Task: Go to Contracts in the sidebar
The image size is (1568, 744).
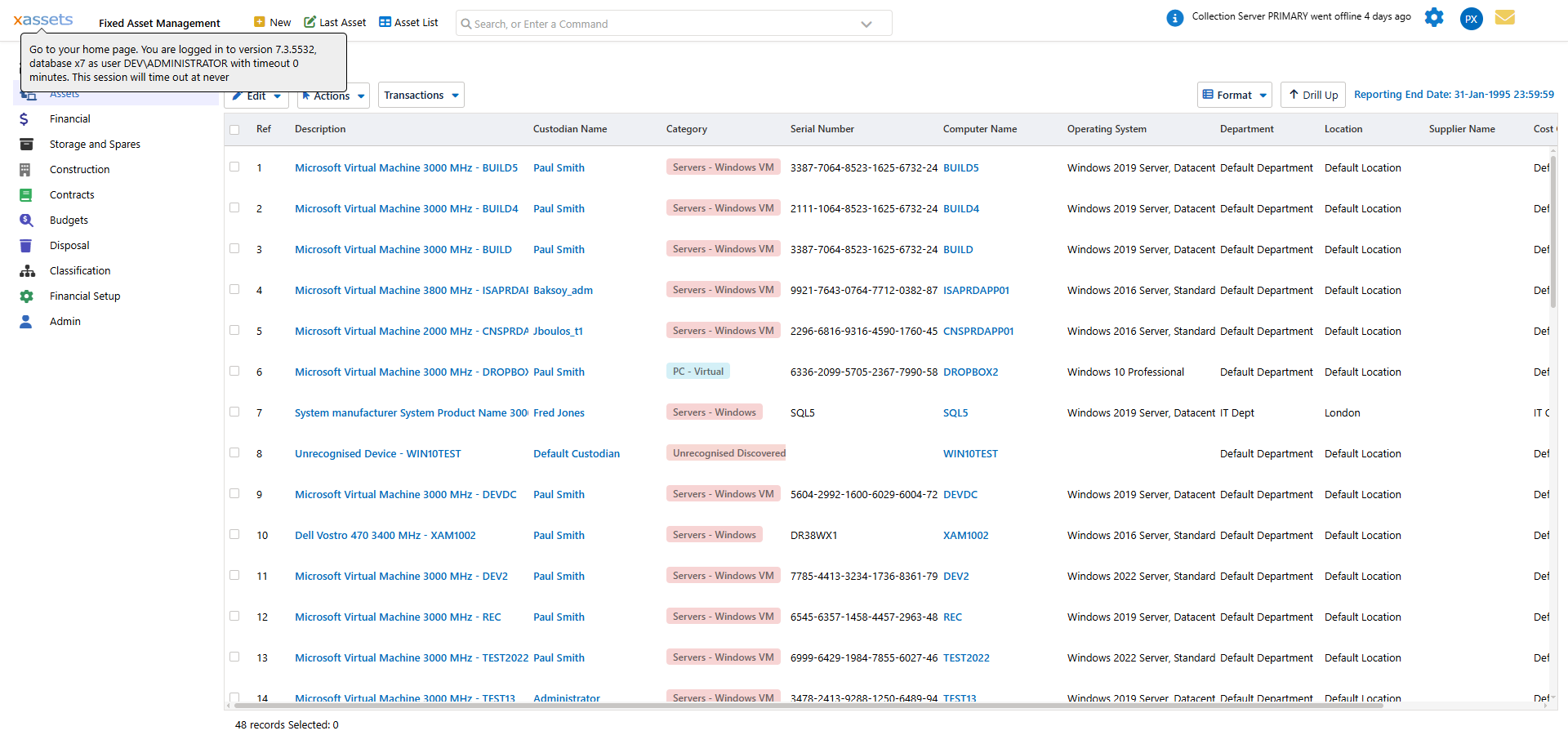Action: (72, 195)
